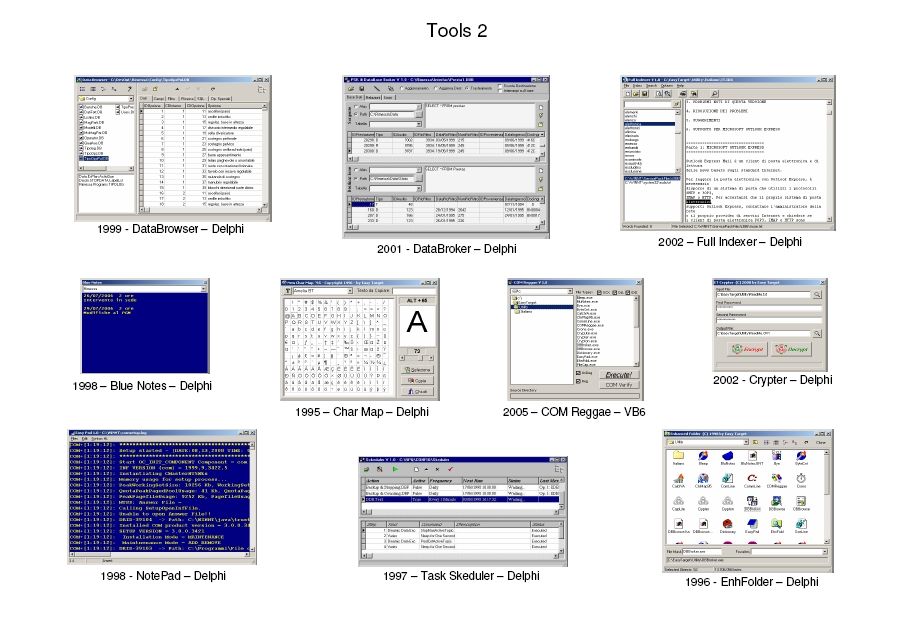
Task: Open the Campi tab in DataBrowser
Action: click(x=158, y=98)
